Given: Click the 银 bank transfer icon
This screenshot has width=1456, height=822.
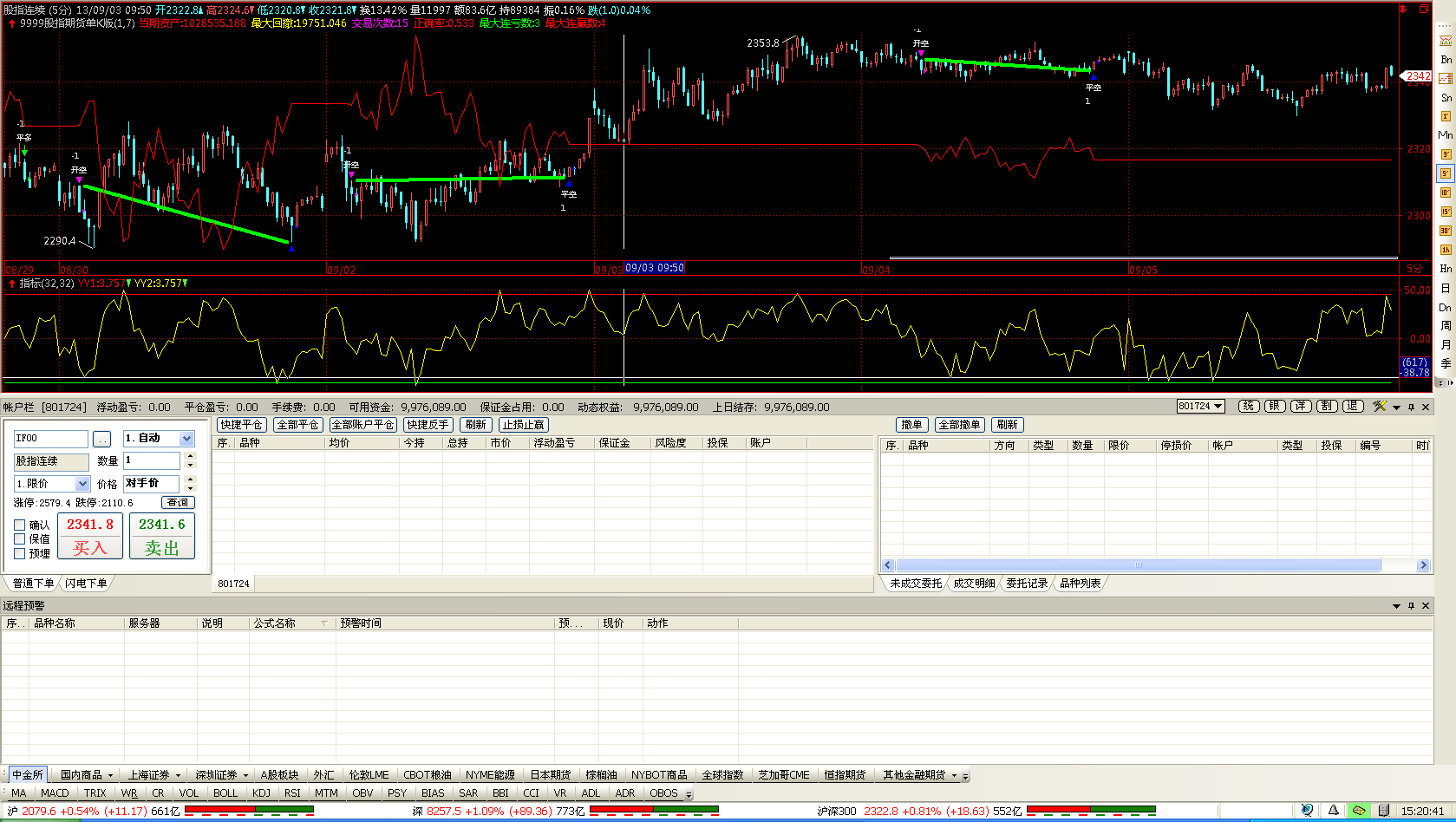Looking at the screenshot, I should click(x=1275, y=407).
